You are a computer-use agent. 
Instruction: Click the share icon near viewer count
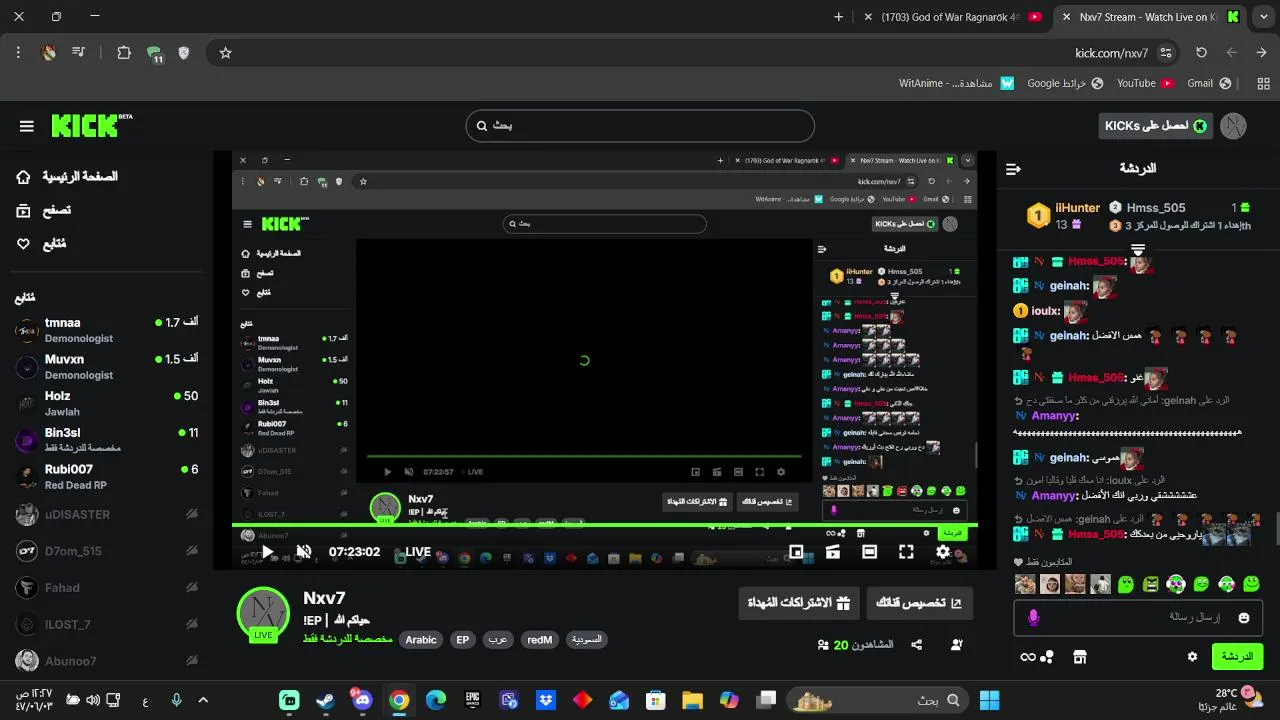(917, 646)
